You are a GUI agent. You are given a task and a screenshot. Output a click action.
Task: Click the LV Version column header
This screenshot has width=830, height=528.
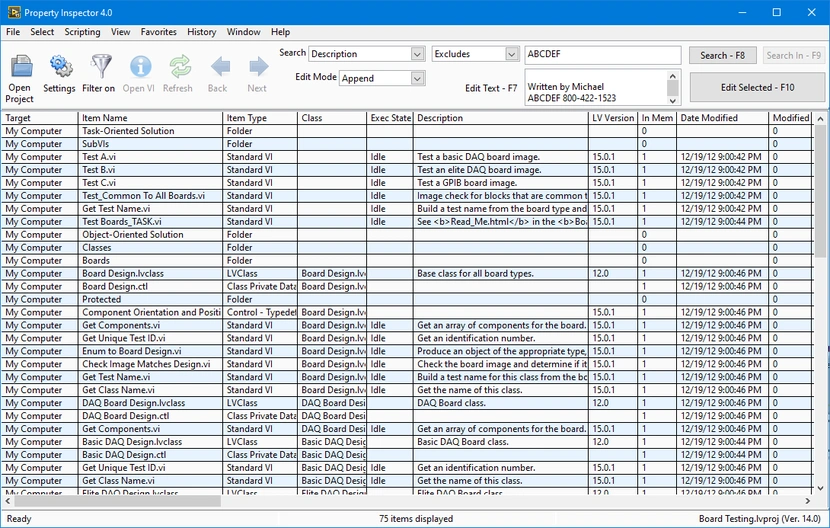pos(613,118)
